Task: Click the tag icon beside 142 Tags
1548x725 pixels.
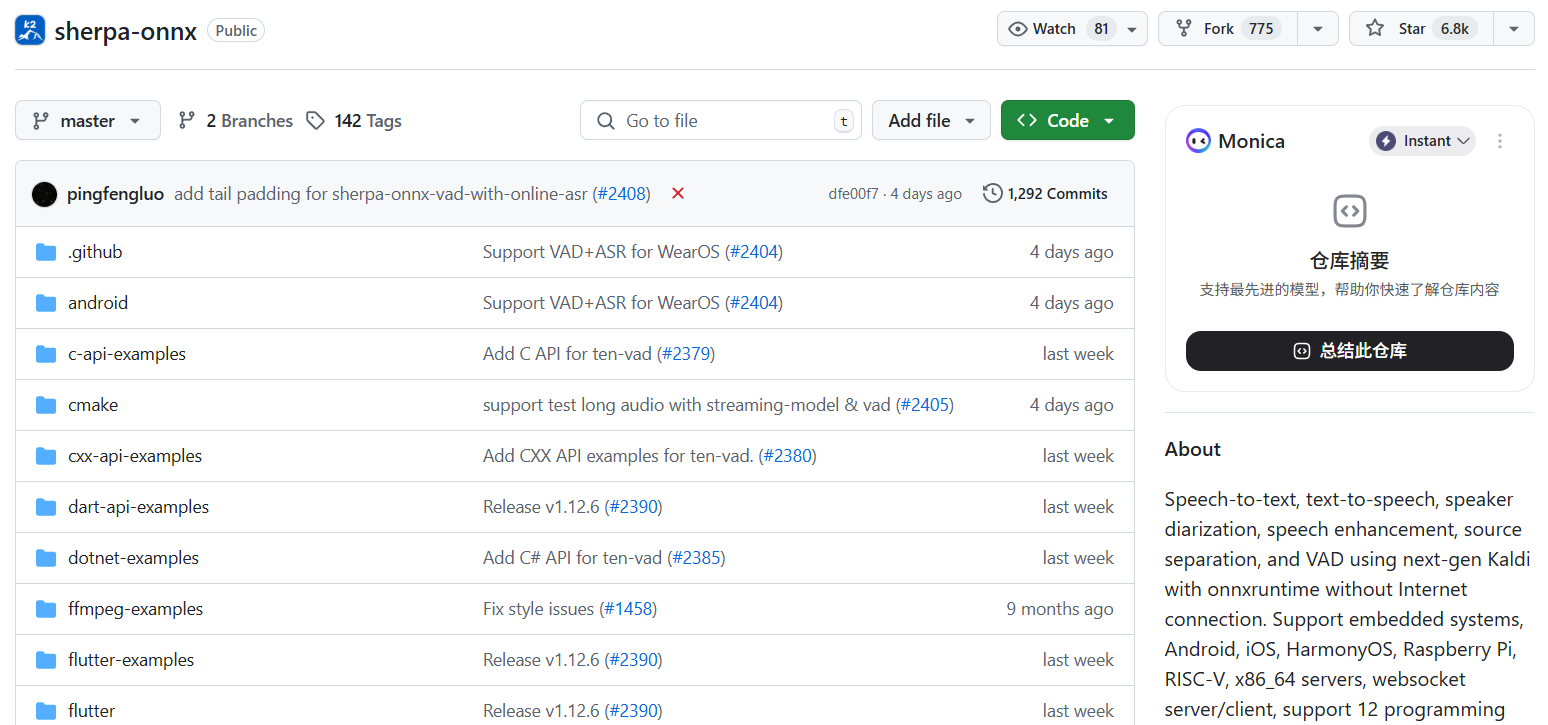Action: point(316,120)
